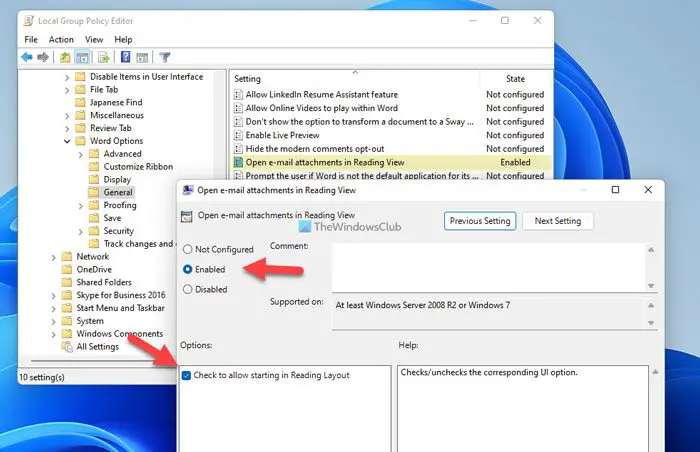Expand the Advanced tree node
Image resolution: width=700 pixels, height=452 pixels.
(81, 155)
